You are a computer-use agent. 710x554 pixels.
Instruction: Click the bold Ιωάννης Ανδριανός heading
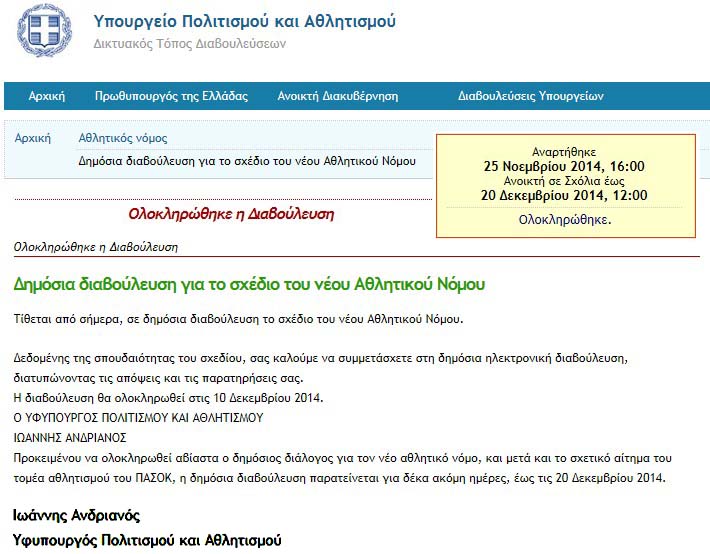[x=76, y=516]
